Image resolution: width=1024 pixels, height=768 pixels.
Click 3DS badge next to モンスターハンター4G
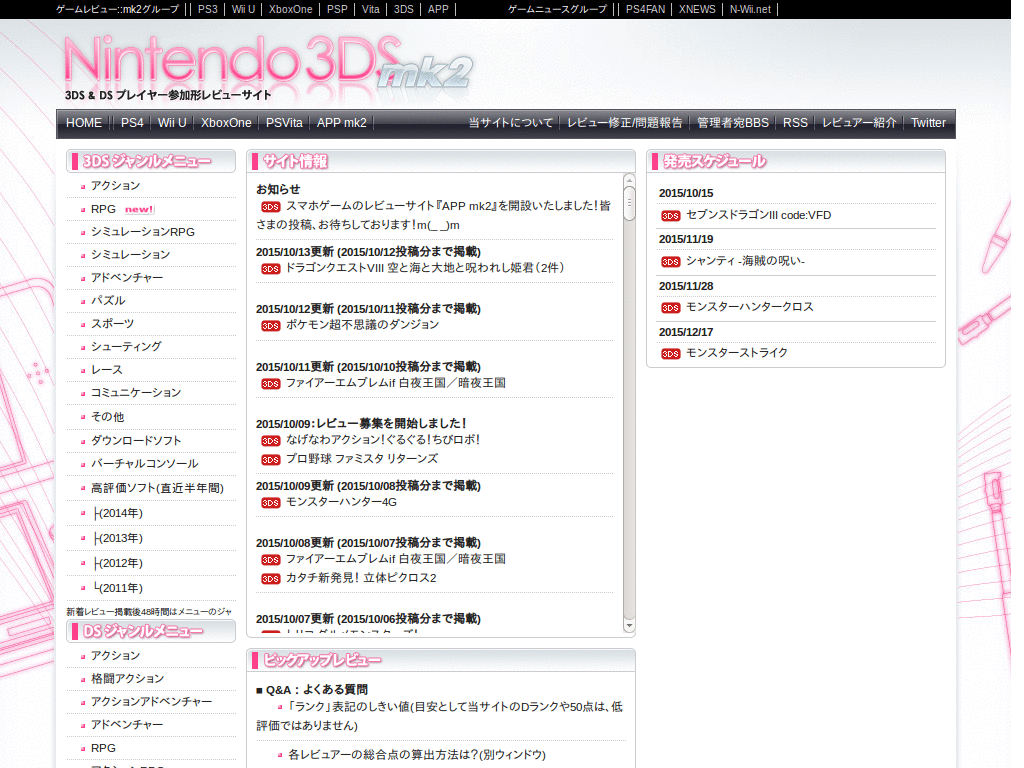270,503
